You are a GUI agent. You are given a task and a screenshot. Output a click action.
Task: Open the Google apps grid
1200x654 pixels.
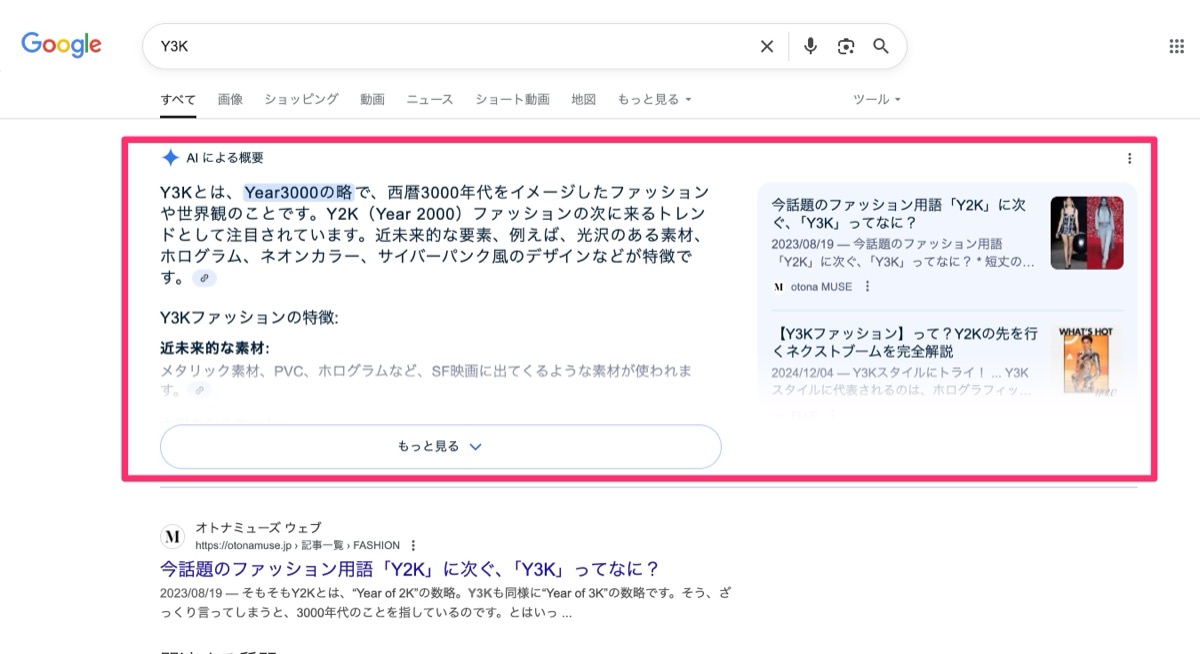point(1177,46)
